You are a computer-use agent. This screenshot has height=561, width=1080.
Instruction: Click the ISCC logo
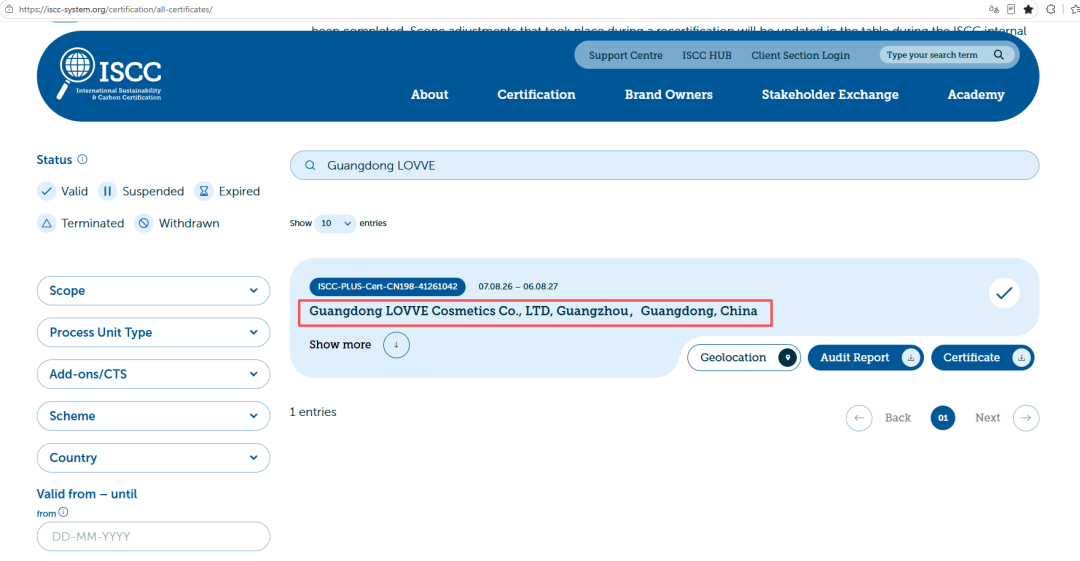click(x=110, y=74)
